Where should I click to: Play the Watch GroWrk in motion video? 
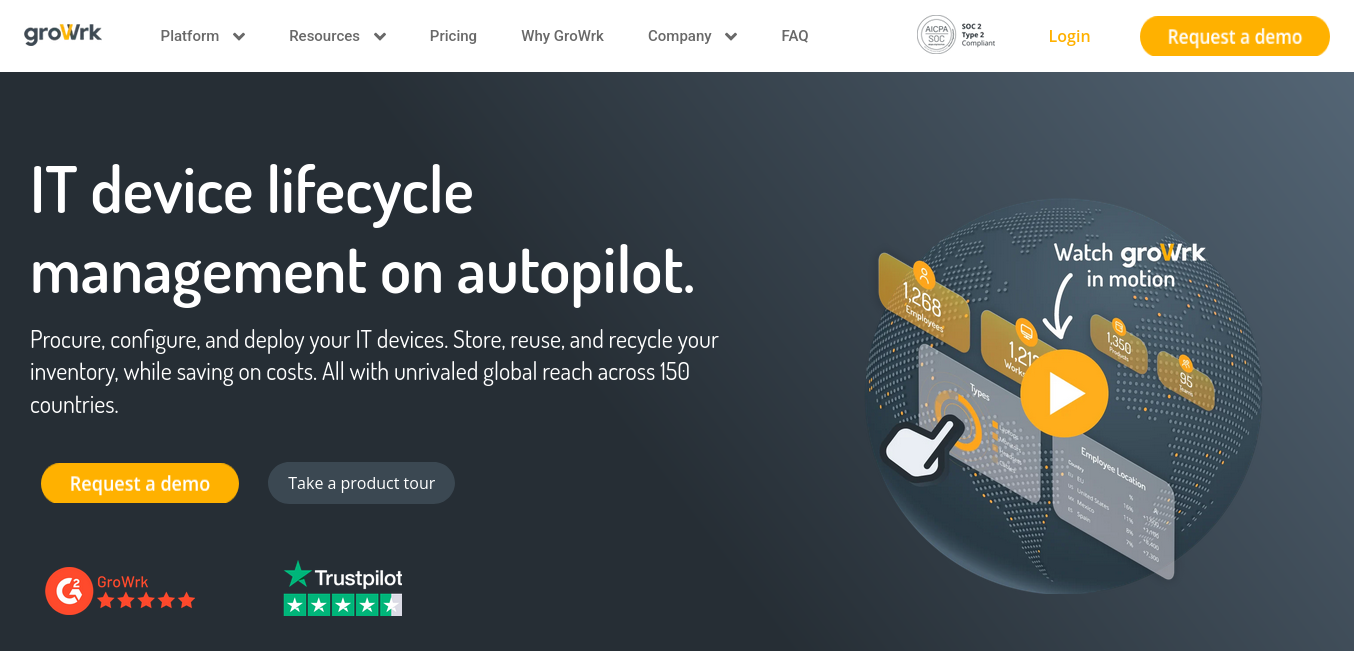[x=1064, y=393]
